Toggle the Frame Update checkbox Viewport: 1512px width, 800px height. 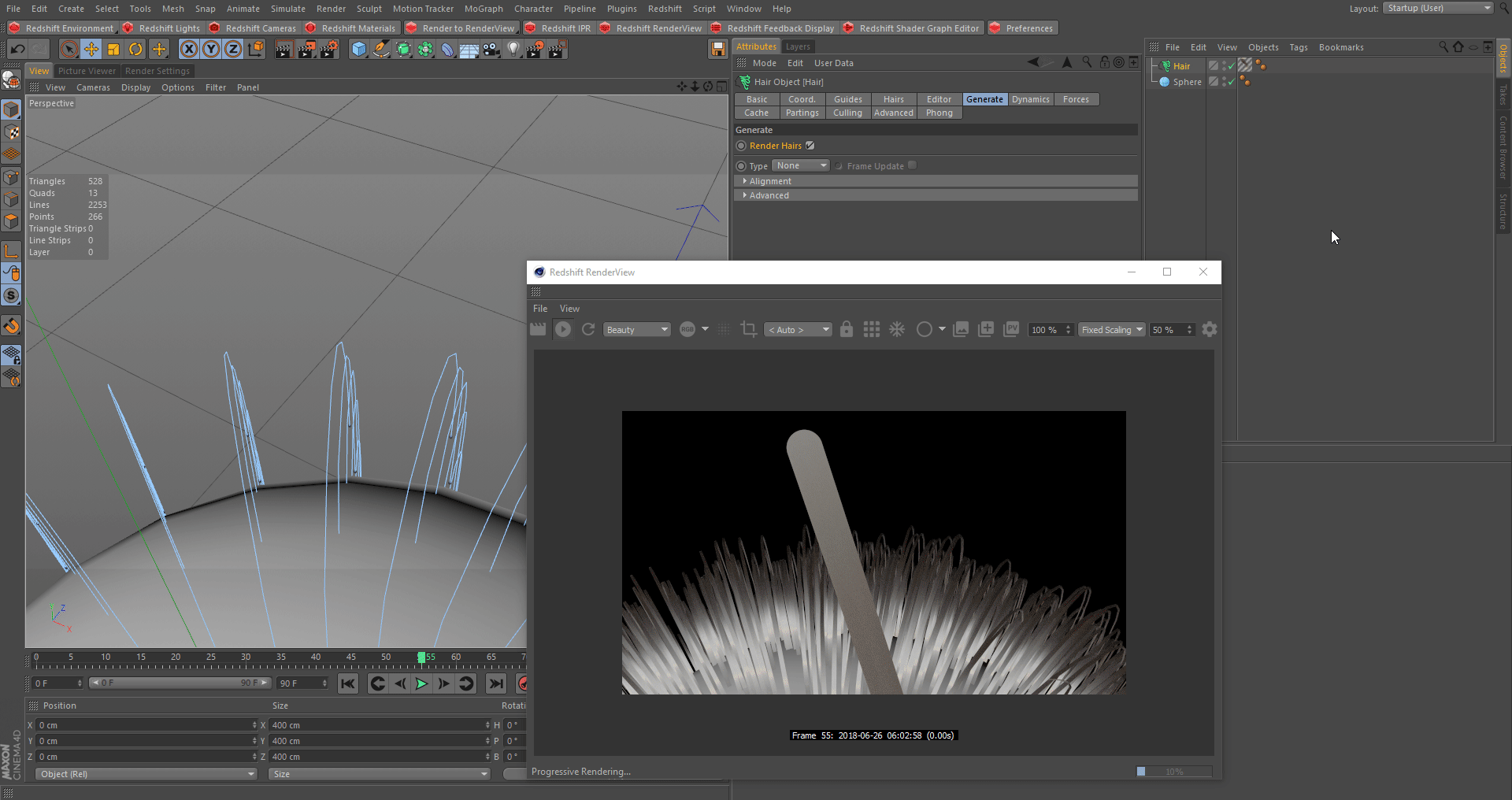912,166
